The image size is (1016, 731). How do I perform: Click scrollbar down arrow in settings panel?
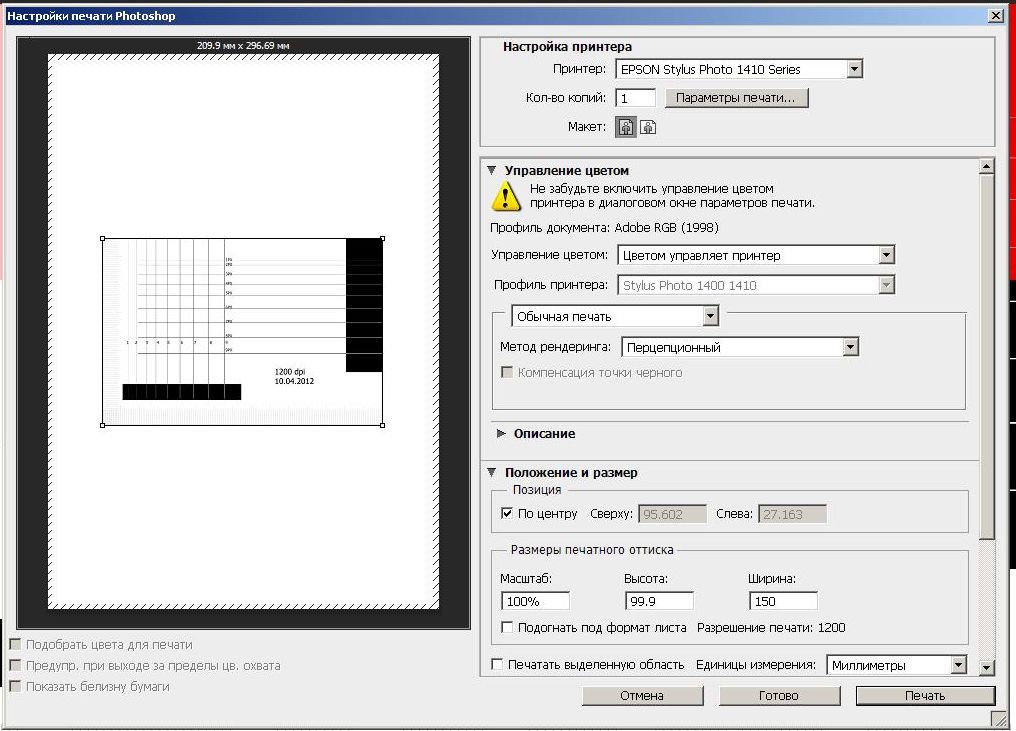pyautogui.click(x=986, y=667)
